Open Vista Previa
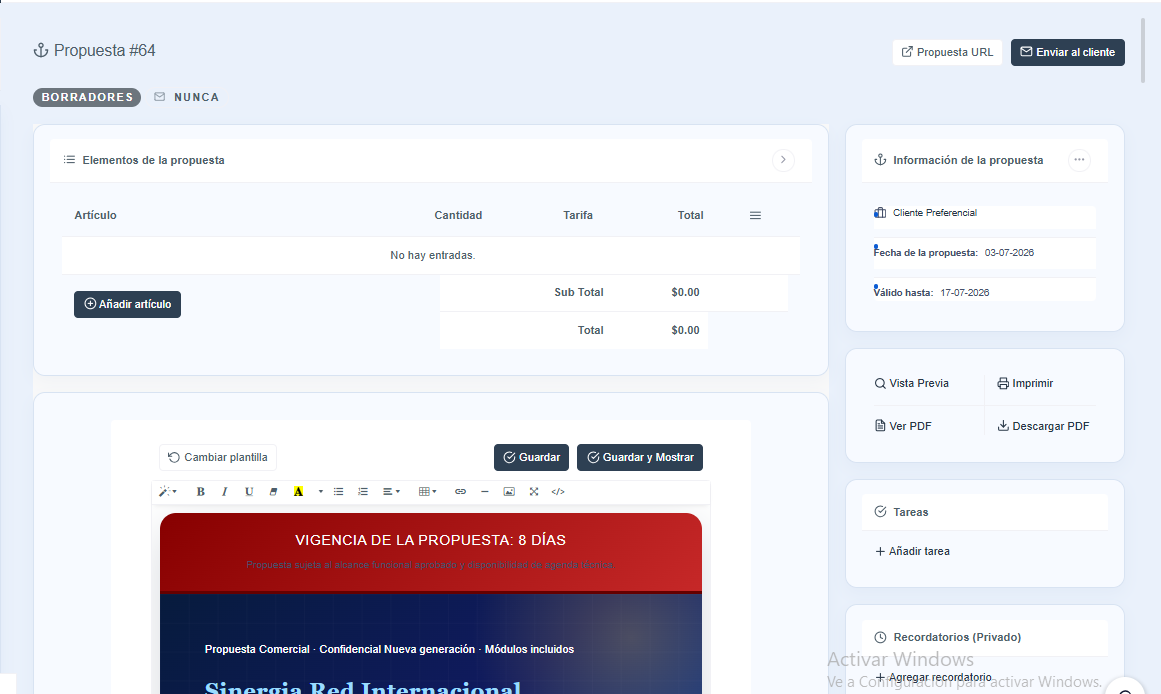The width and height of the screenshot is (1161, 694). (x=911, y=384)
